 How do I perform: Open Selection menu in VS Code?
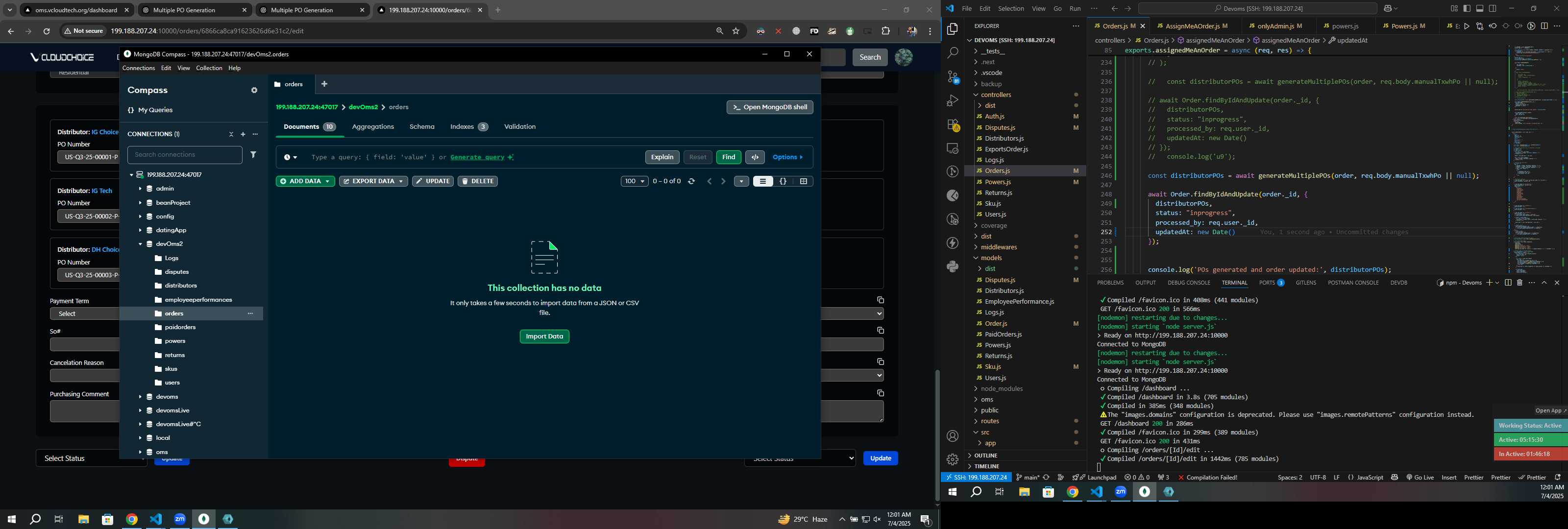coord(1011,8)
